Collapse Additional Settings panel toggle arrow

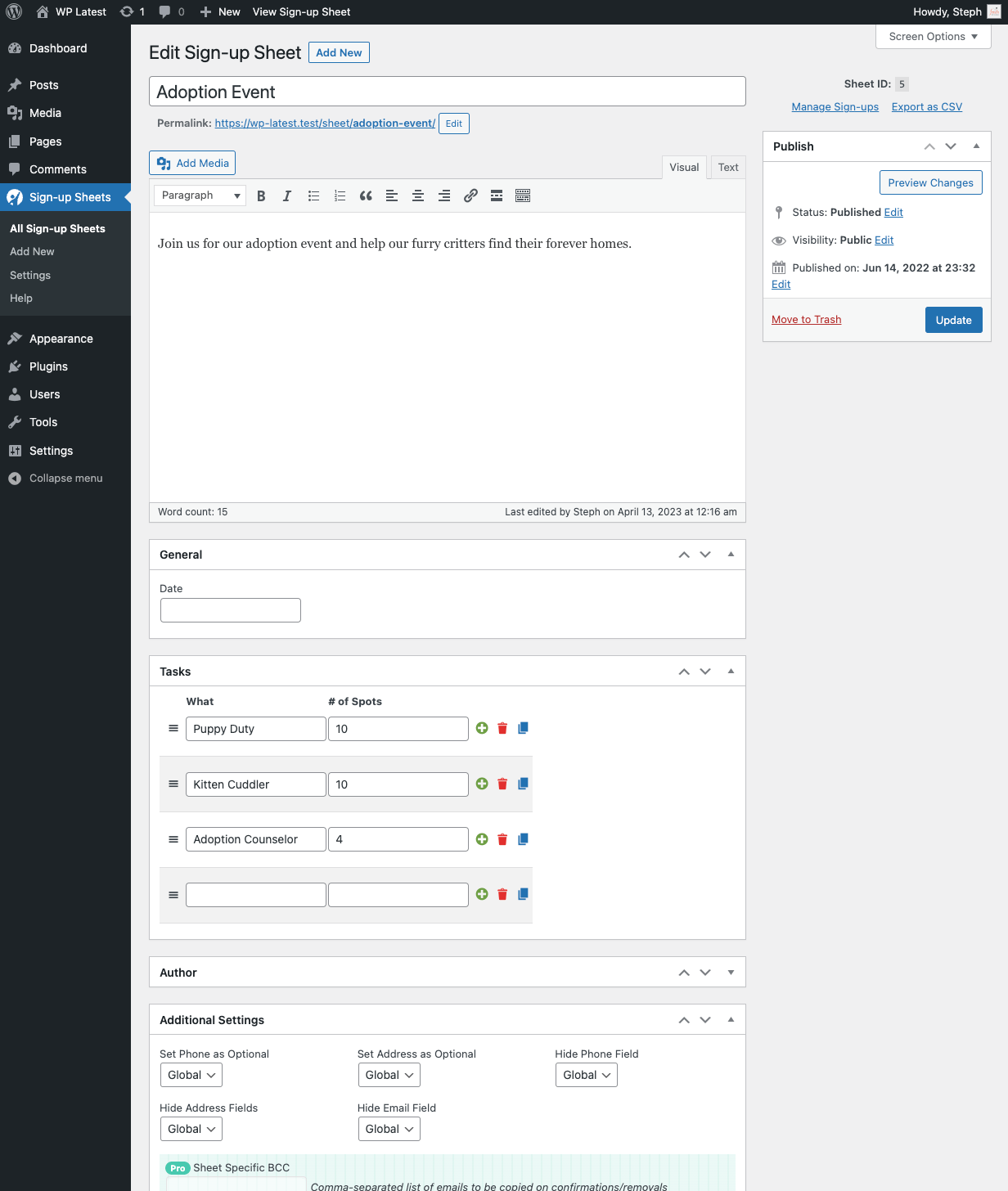click(x=731, y=1020)
